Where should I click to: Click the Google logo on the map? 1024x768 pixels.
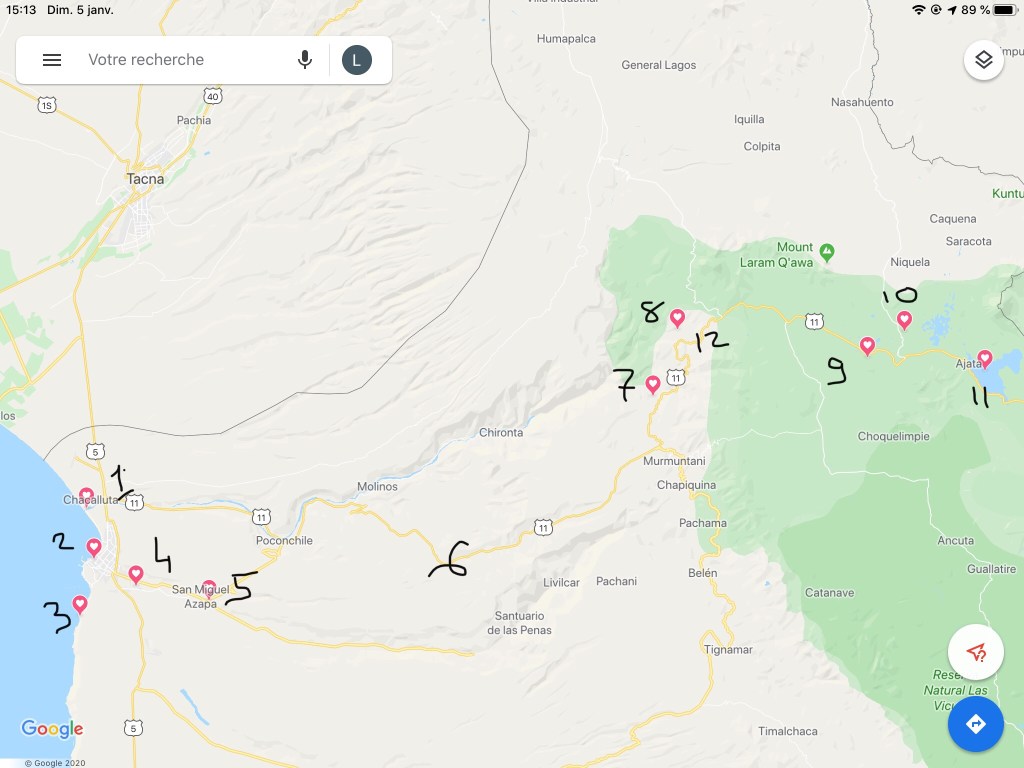click(52, 729)
